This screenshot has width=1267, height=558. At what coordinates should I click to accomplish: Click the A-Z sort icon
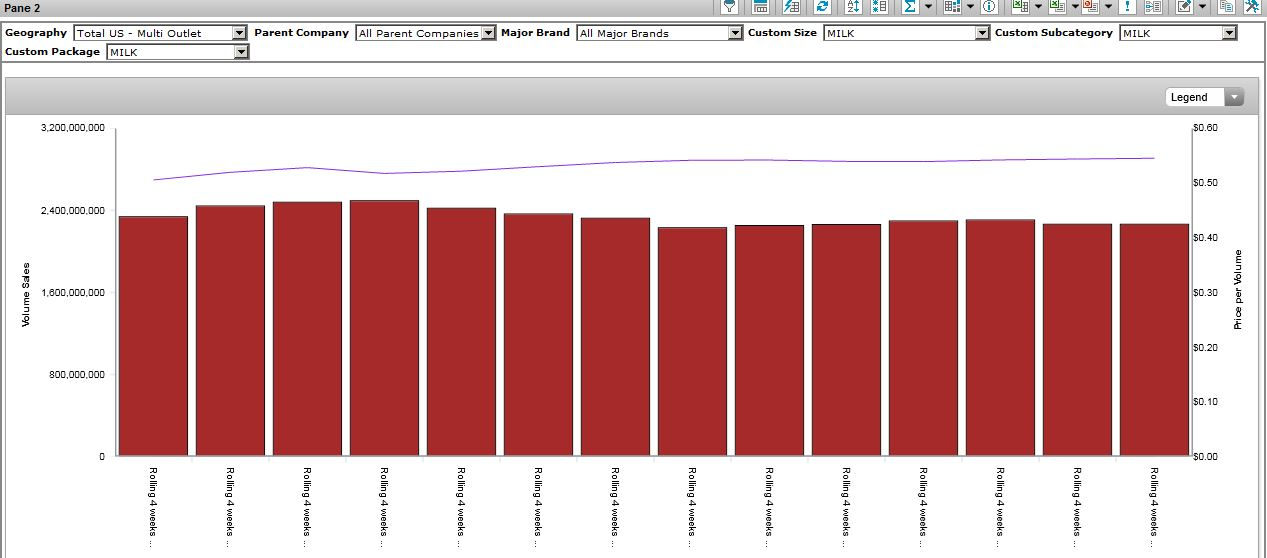pyautogui.click(x=852, y=6)
